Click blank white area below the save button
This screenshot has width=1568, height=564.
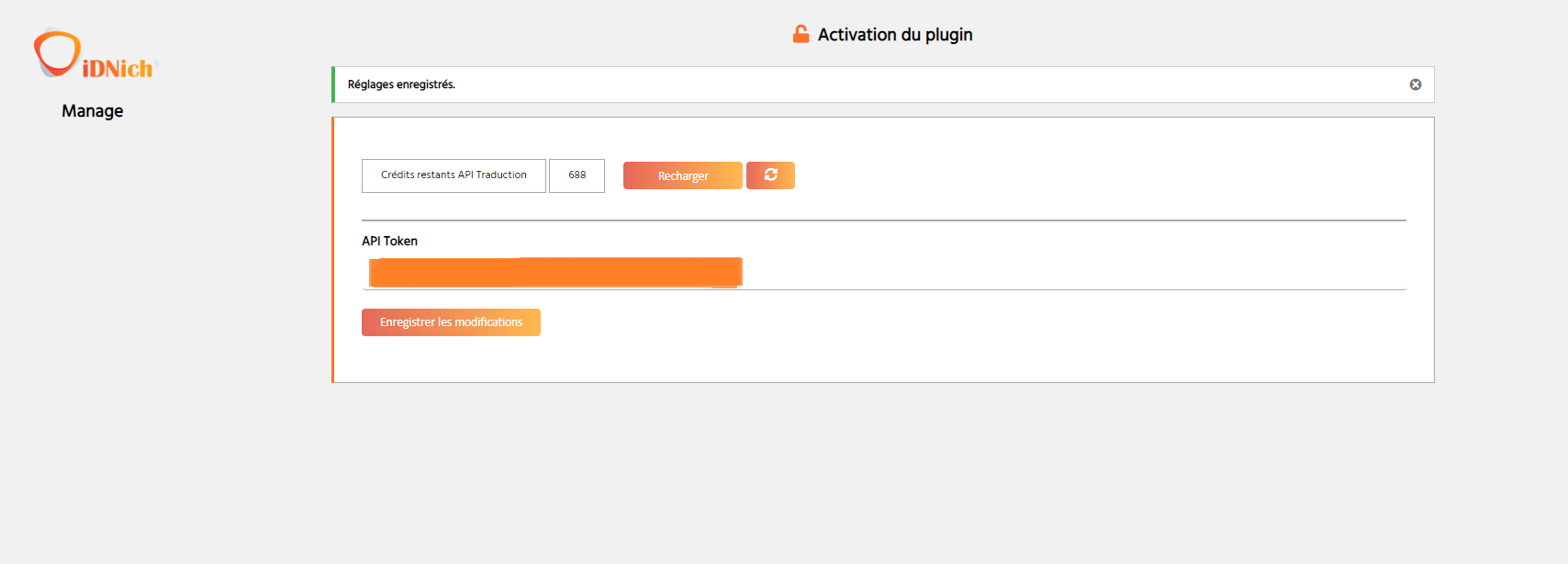tap(881, 360)
